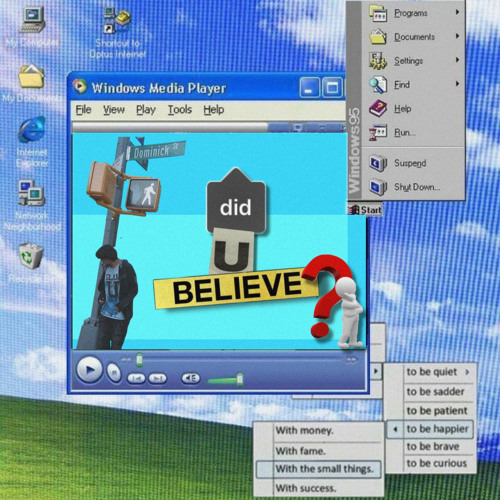Expand the Documents submenu arrow
This screenshot has height=500, width=500.
pyautogui.click(x=458, y=36)
